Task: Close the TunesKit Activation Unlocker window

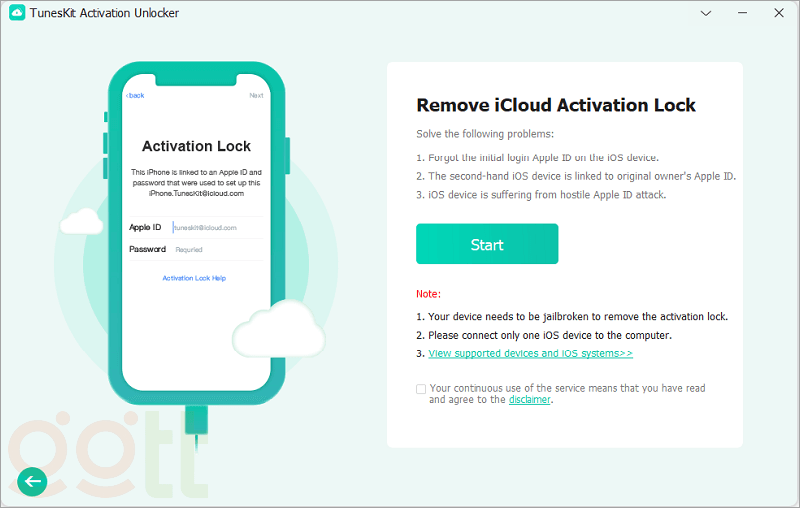Action: [x=778, y=14]
